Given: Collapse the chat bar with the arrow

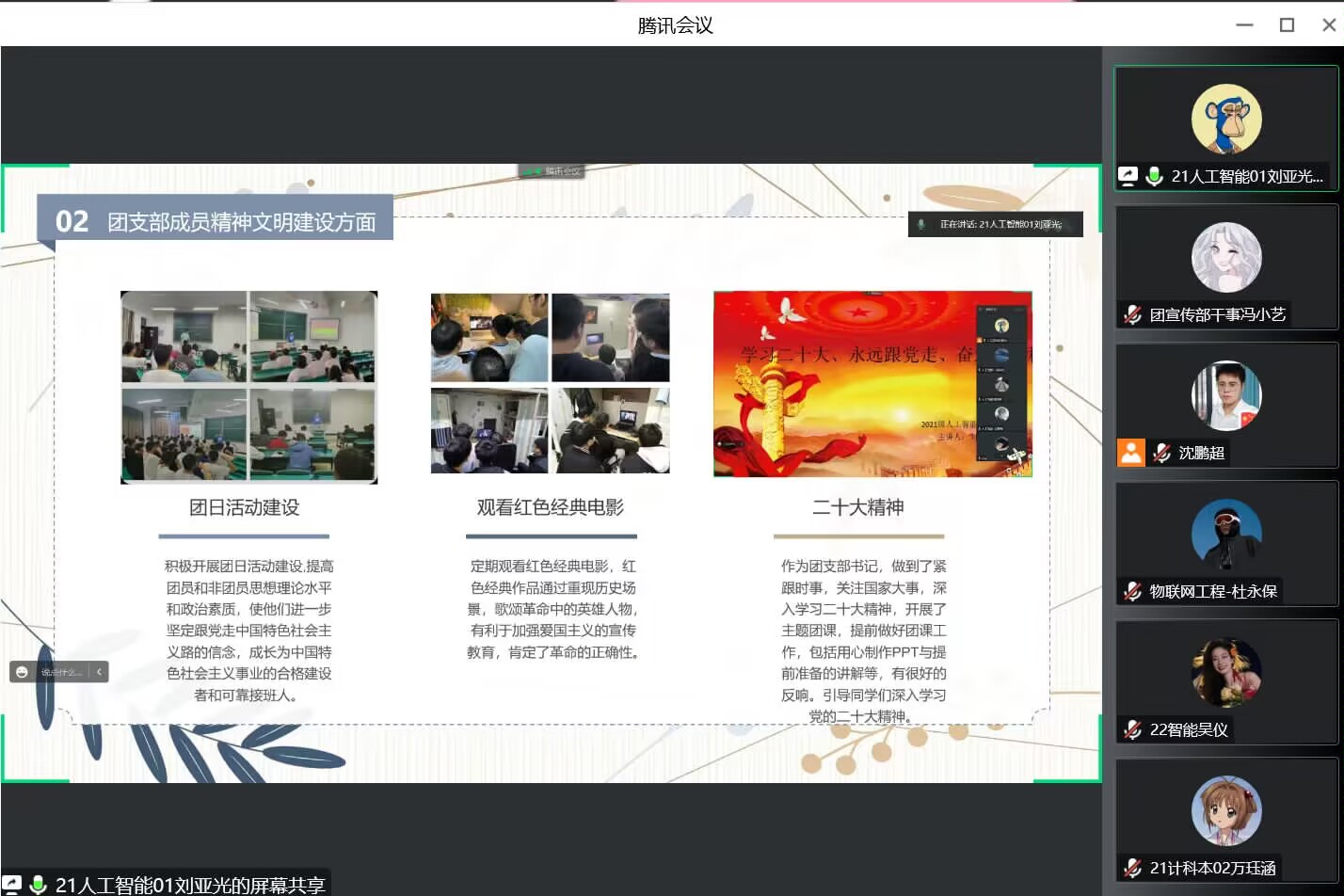Looking at the screenshot, I should pyautogui.click(x=99, y=672).
